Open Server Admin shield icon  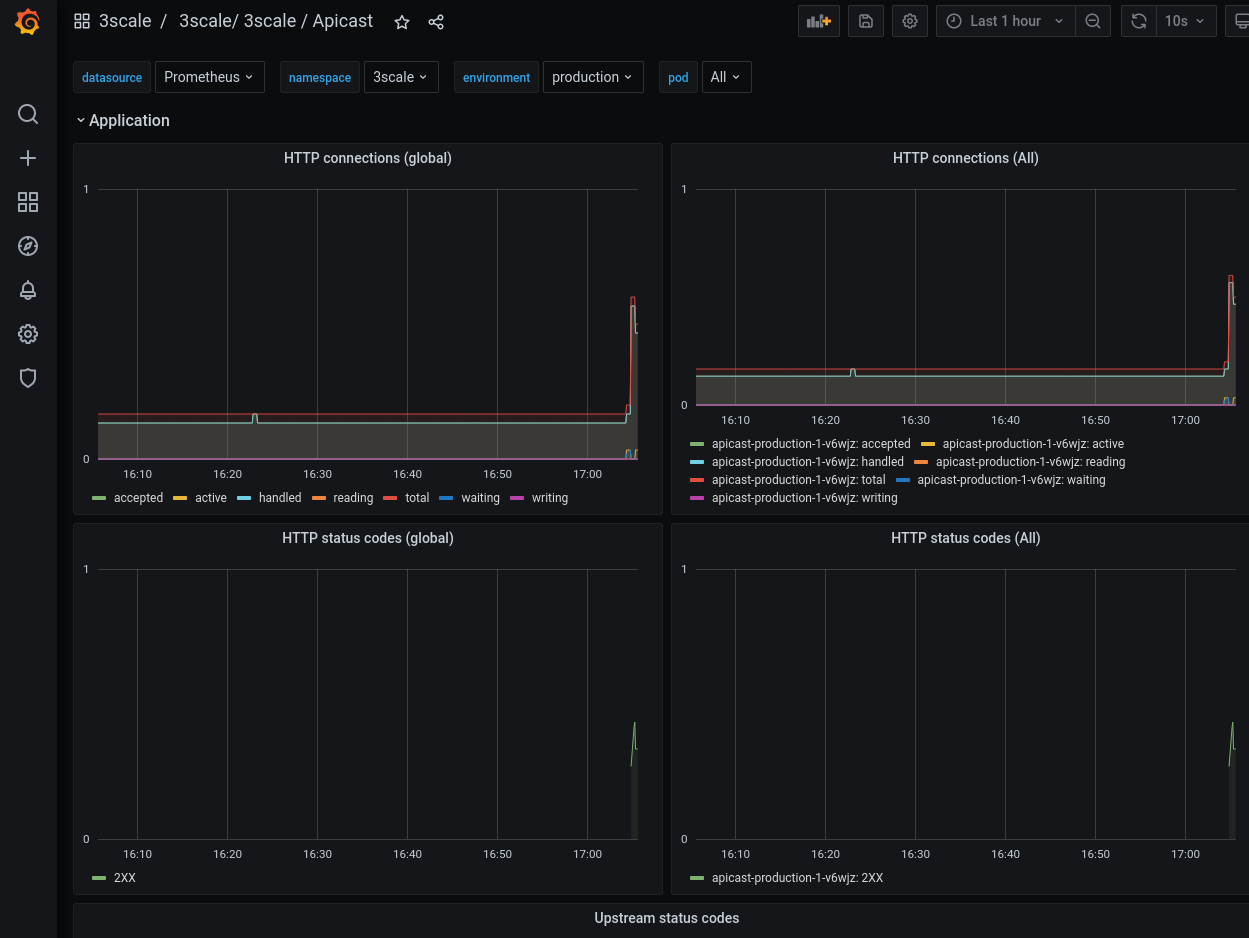28,378
